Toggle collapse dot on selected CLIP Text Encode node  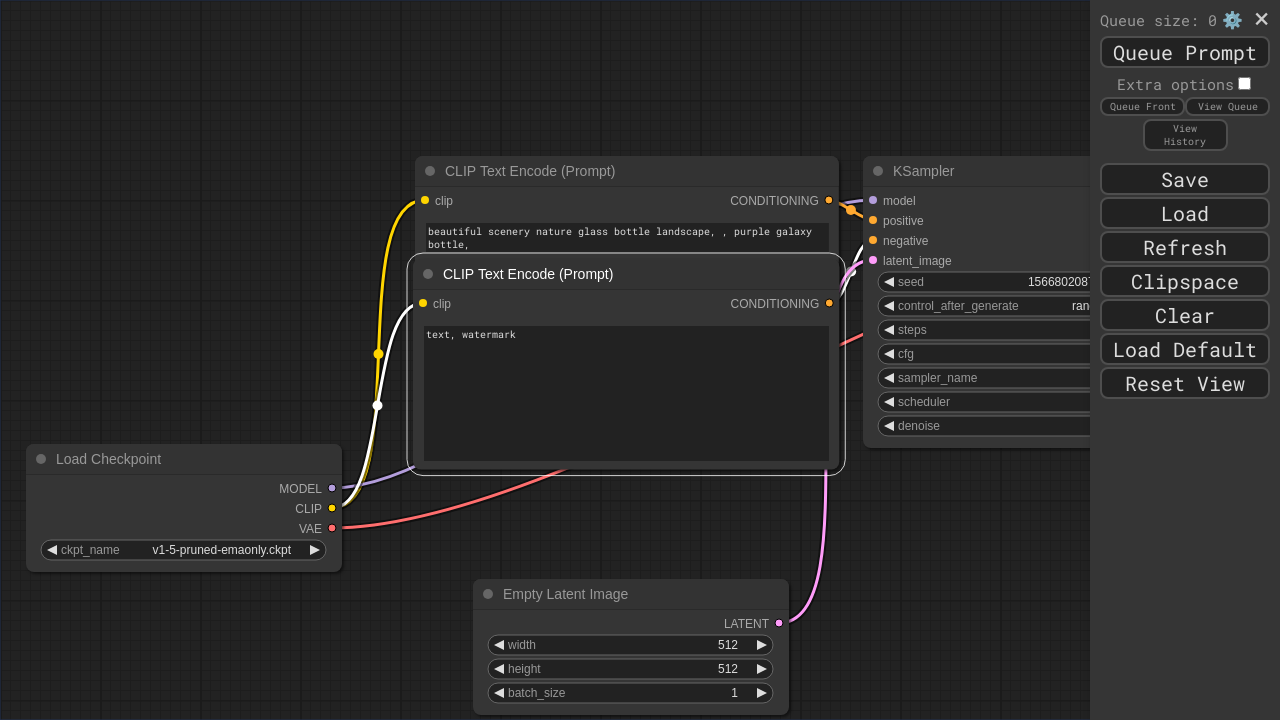coord(428,274)
